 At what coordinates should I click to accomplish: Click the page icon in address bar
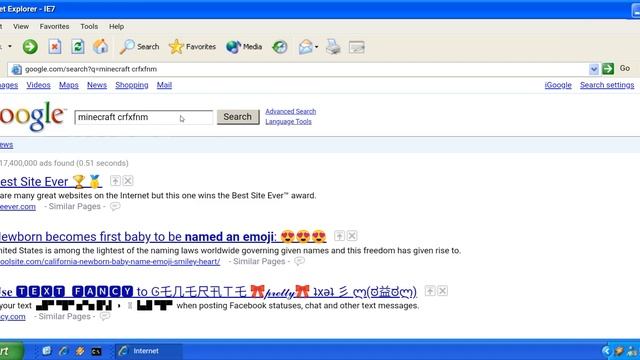pos(16,69)
